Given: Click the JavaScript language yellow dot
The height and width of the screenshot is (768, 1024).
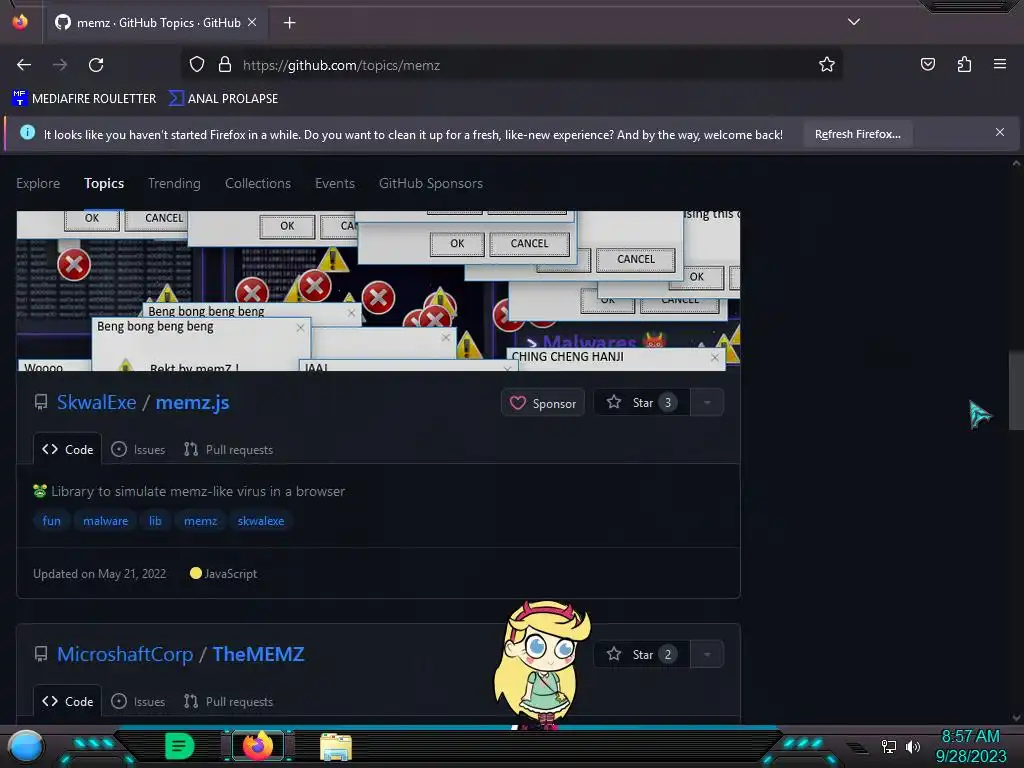Looking at the screenshot, I should [195, 573].
